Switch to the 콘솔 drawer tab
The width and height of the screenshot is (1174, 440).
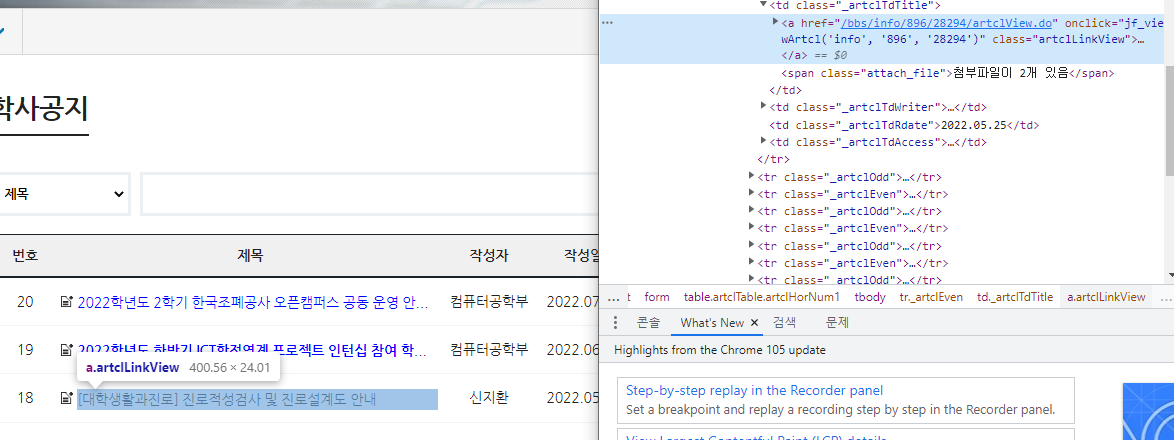tap(648, 323)
